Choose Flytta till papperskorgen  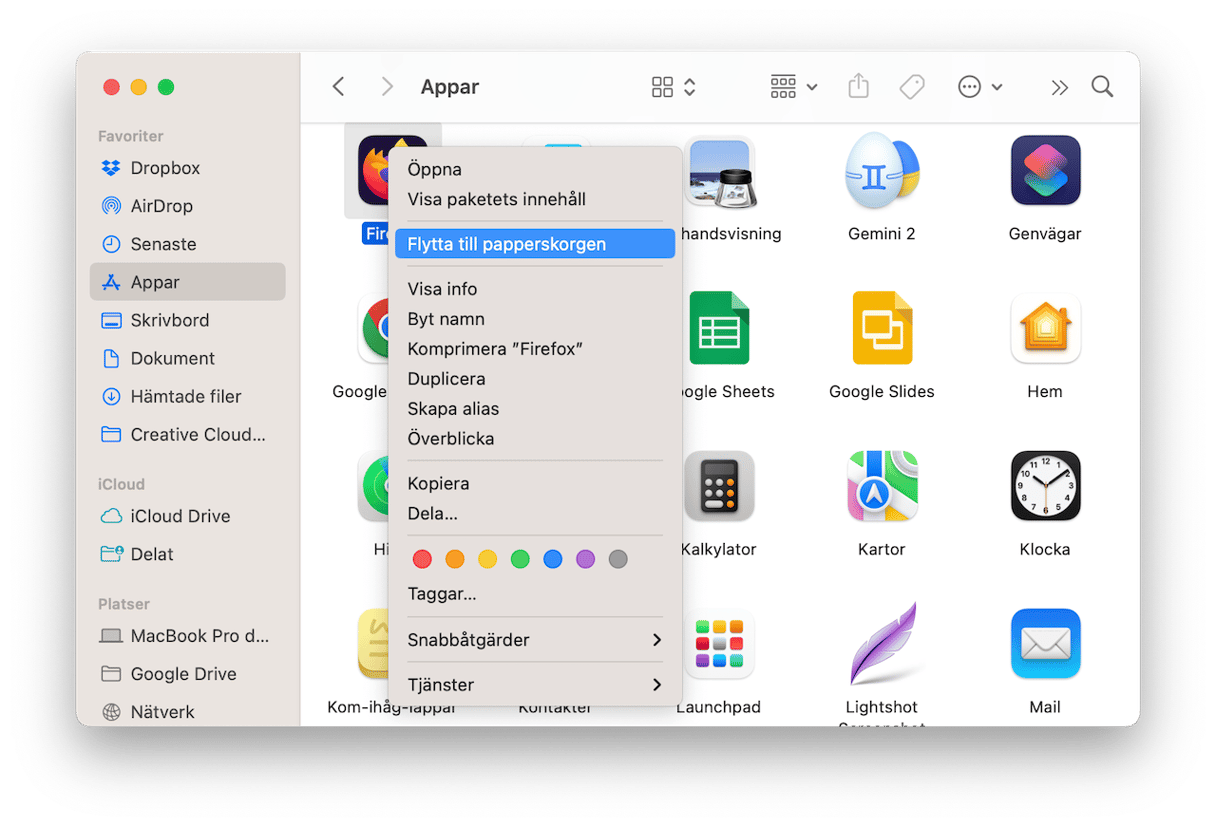[535, 244]
